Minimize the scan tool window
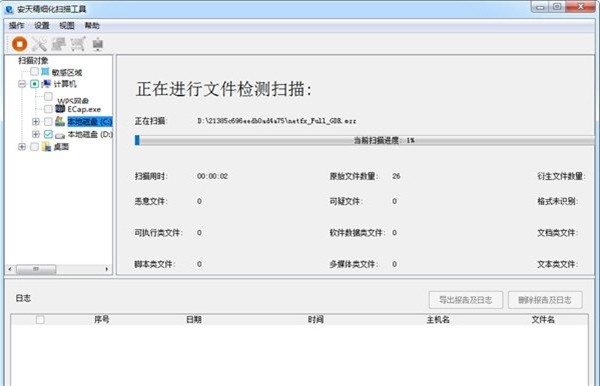This screenshot has width=600, height=386. pyautogui.click(x=540, y=7)
